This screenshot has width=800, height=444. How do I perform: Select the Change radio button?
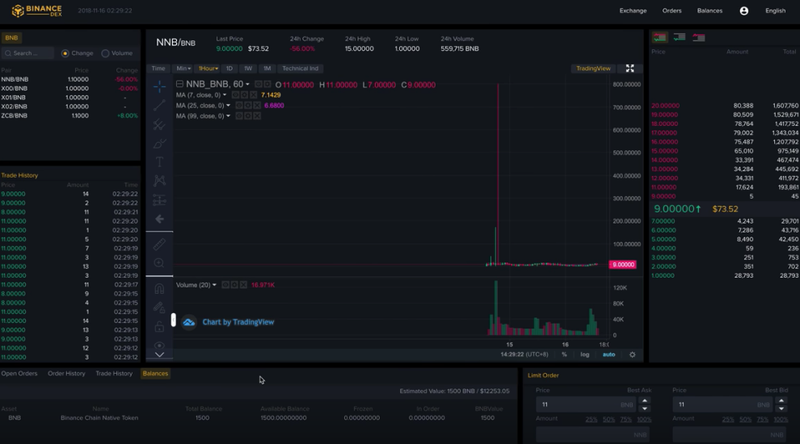click(66, 53)
